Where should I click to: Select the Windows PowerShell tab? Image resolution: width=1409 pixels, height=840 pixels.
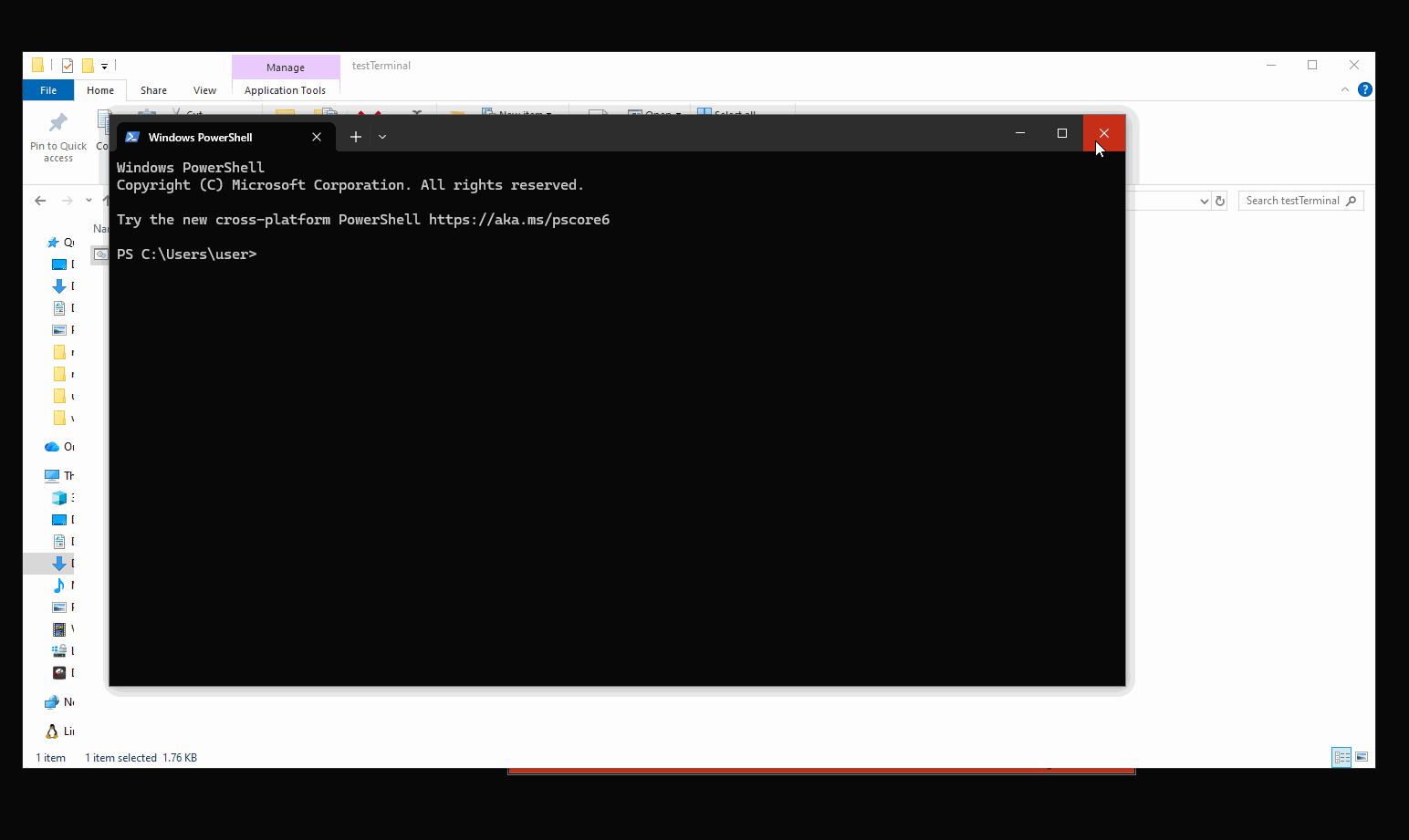225,137
